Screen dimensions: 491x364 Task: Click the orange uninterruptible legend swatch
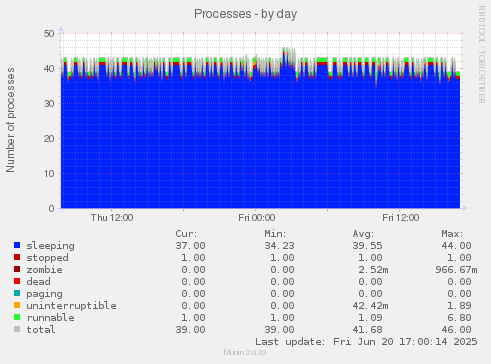pos(17,305)
